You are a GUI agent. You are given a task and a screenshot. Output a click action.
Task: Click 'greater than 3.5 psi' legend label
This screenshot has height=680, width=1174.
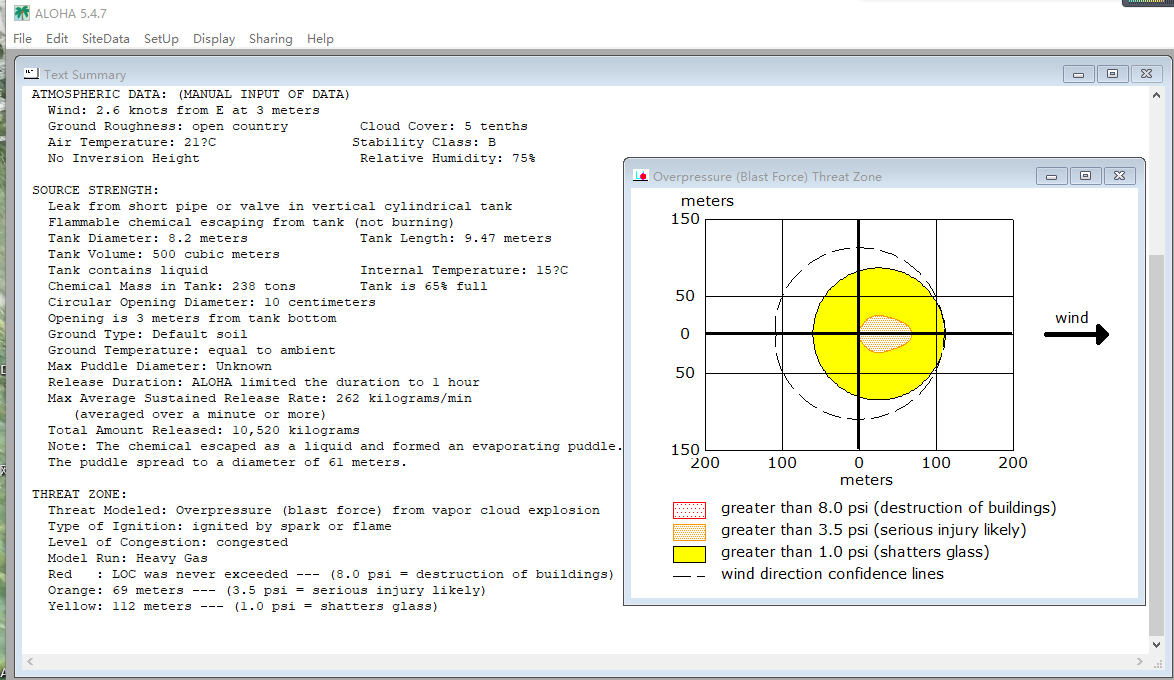pos(873,530)
